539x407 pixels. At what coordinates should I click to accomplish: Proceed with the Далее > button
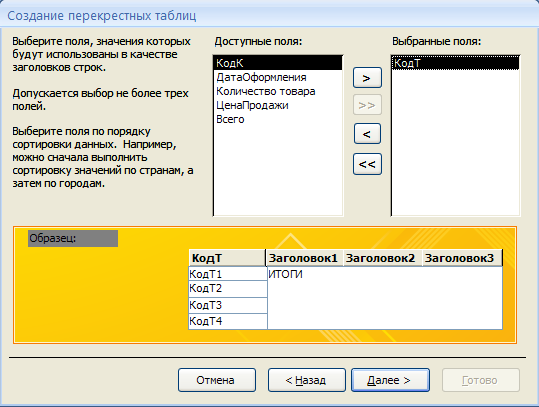click(390, 380)
